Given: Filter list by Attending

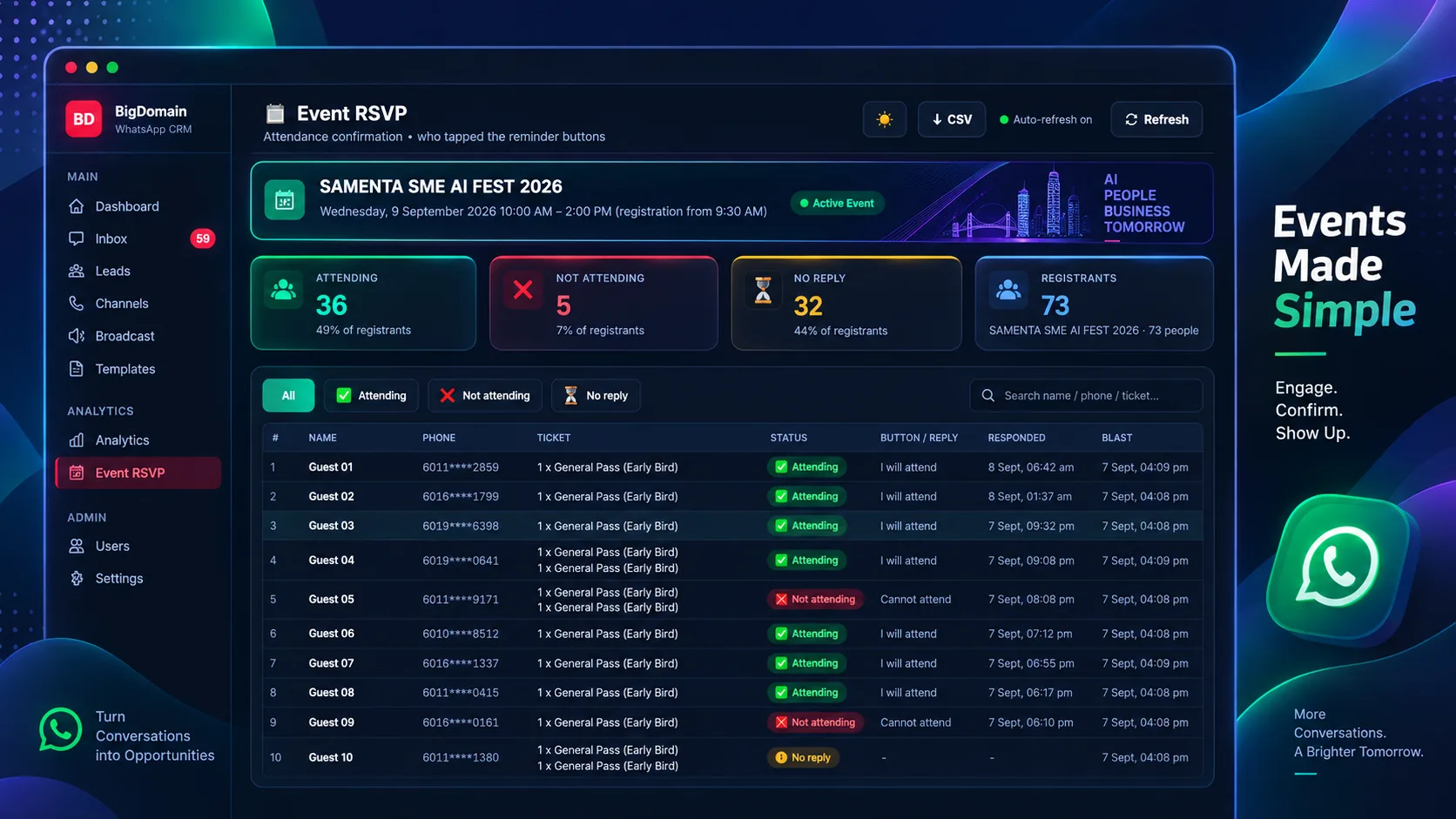Looking at the screenshot, I should [x=371, y=395].
